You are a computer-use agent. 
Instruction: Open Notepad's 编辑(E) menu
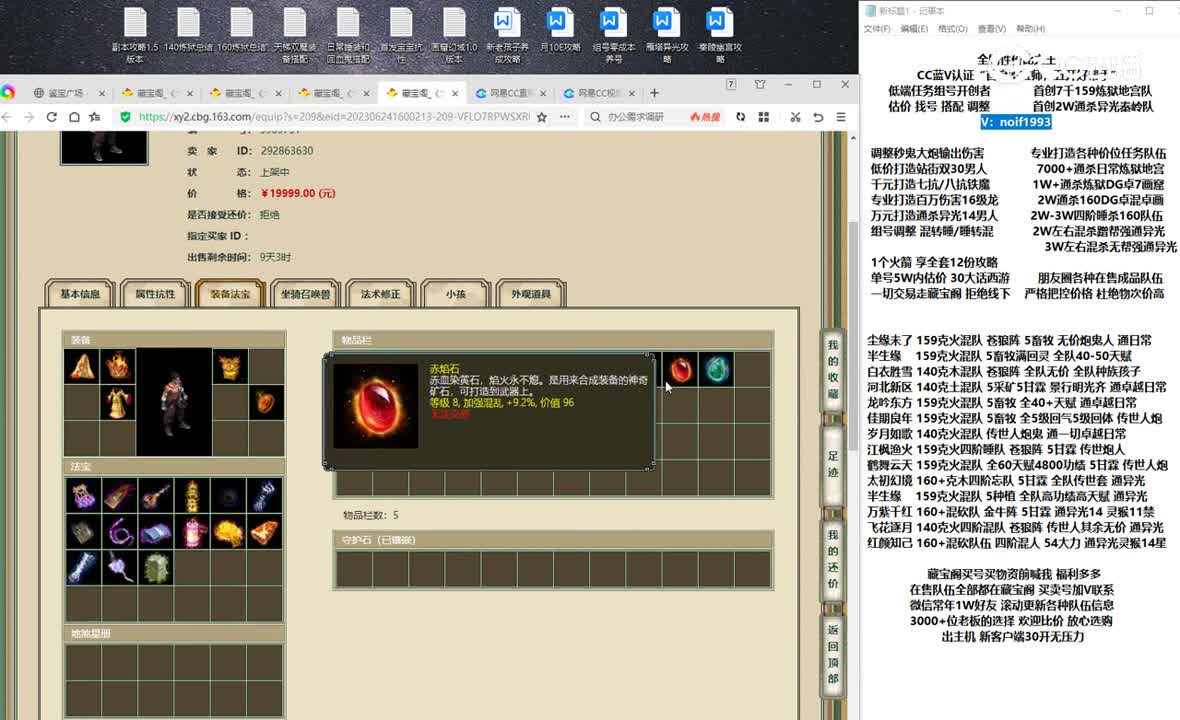coord(914,29)
